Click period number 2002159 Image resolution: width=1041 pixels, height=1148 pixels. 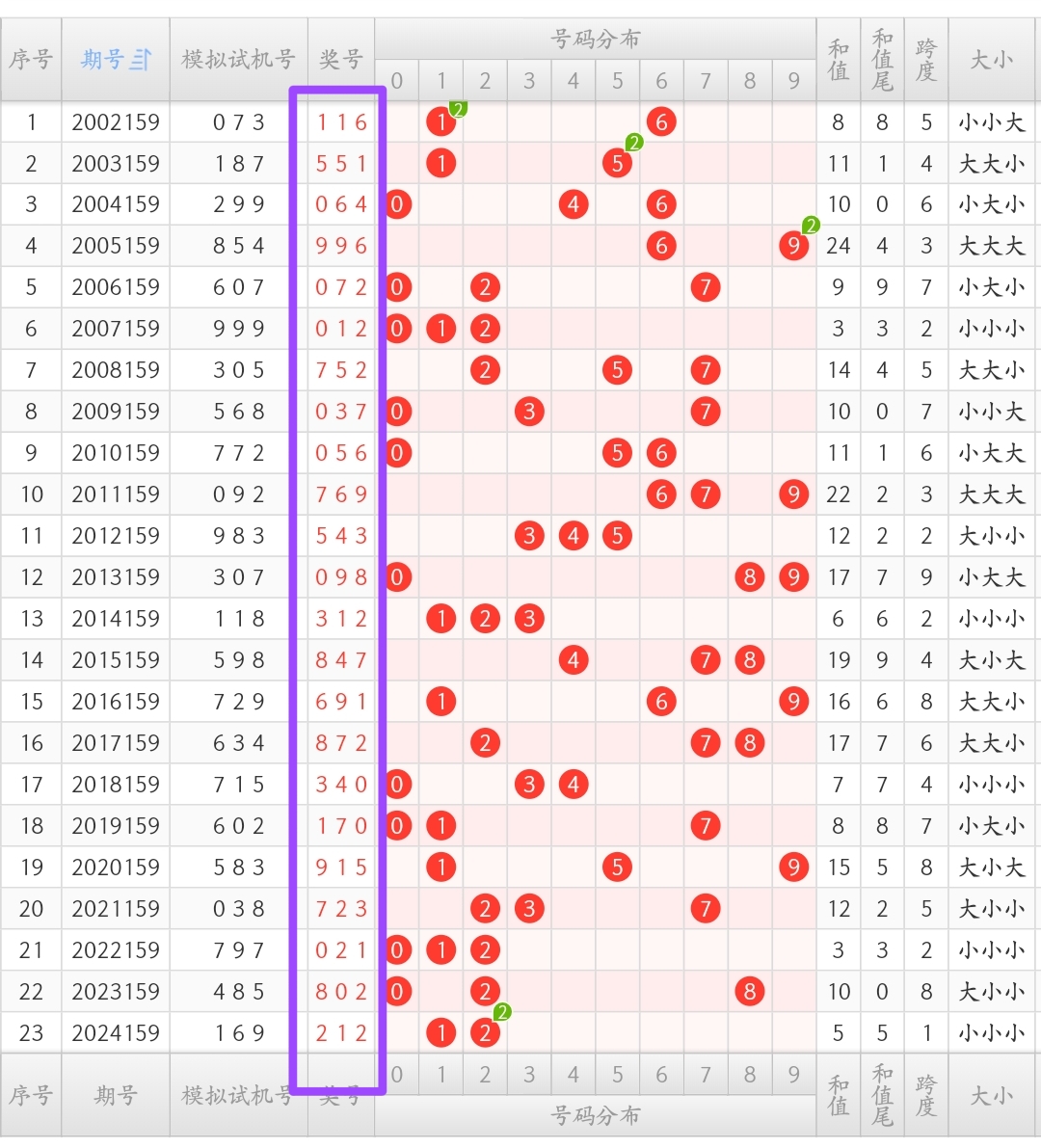coord(116,121)
